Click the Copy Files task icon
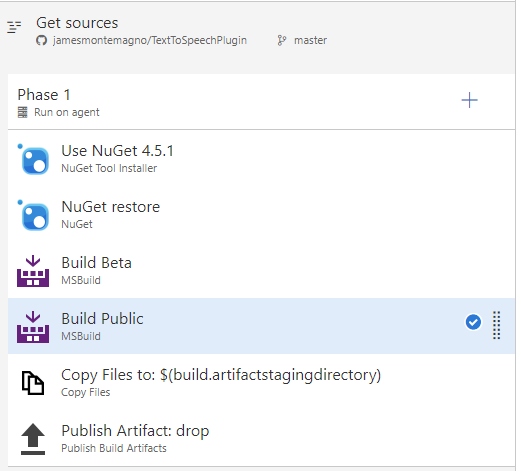 [x=33, y=383]
